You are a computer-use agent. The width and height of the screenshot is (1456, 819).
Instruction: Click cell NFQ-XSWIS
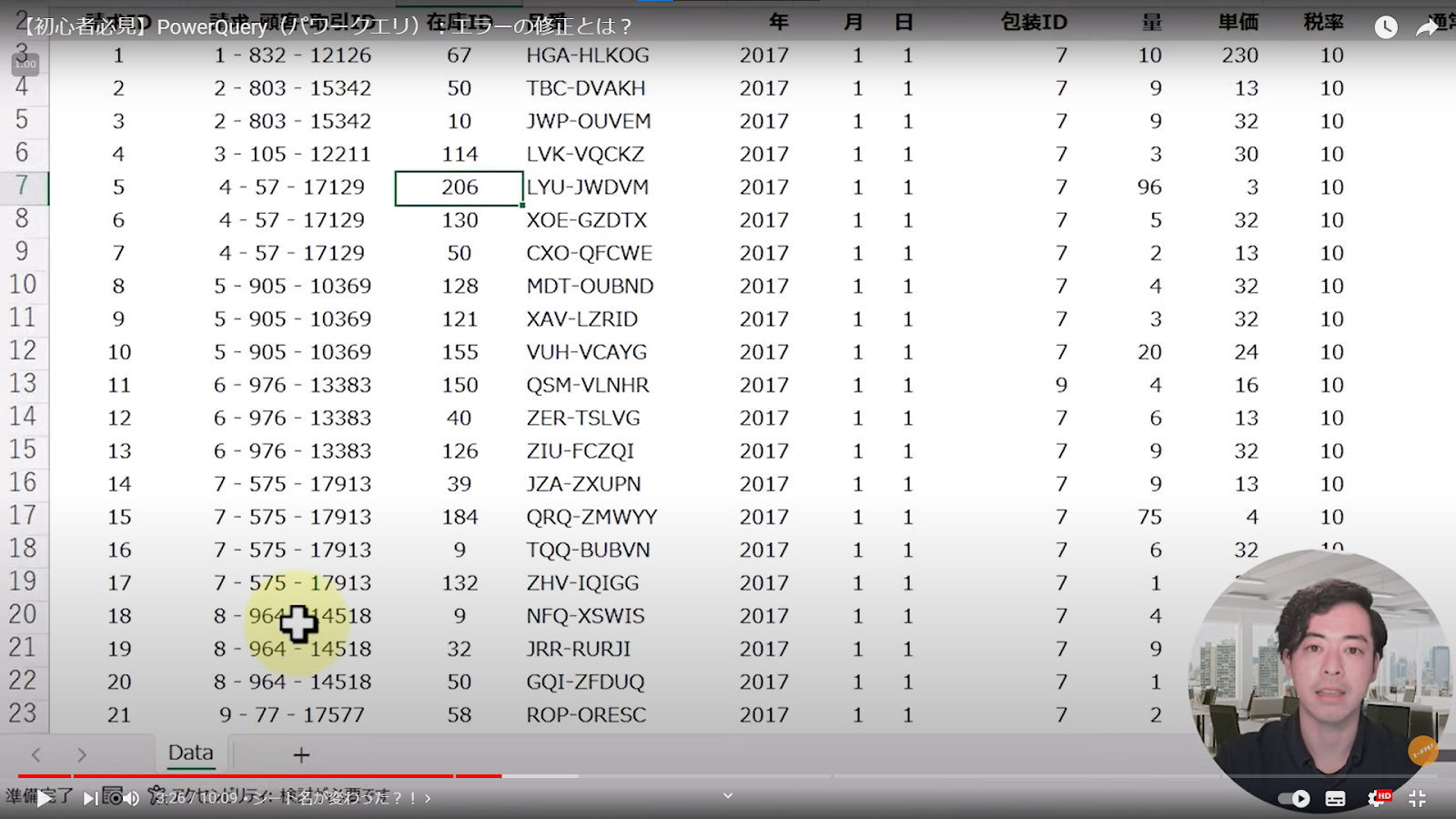pos(585,616)
